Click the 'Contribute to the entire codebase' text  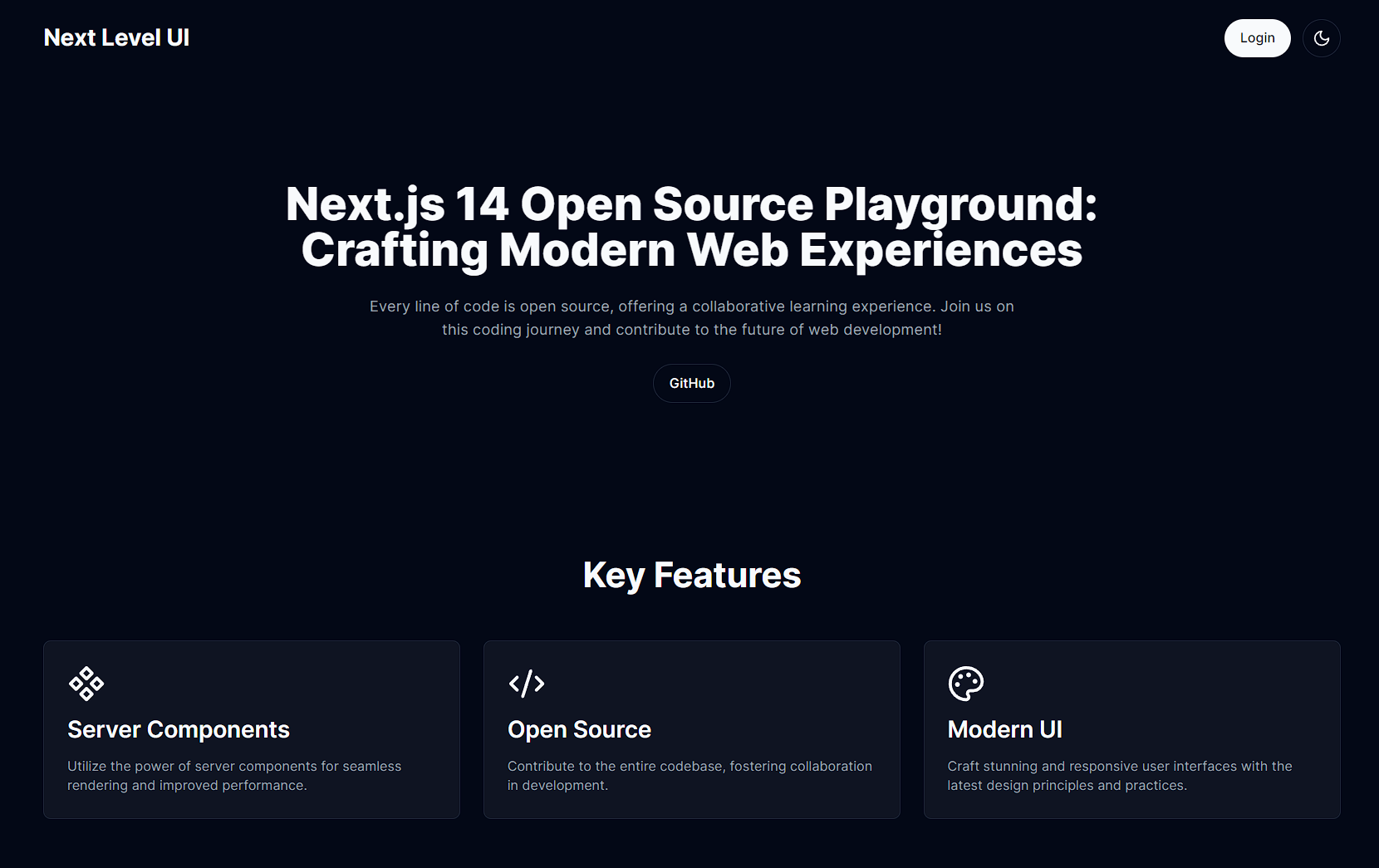point(689,767)
